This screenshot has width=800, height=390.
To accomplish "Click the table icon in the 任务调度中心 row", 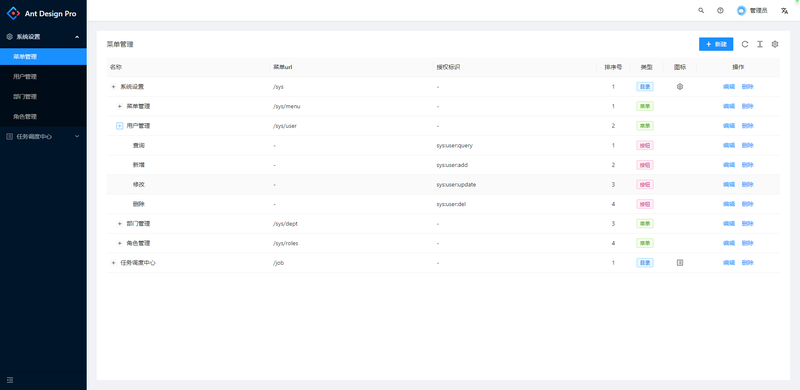I will click(x=680, y=262).
